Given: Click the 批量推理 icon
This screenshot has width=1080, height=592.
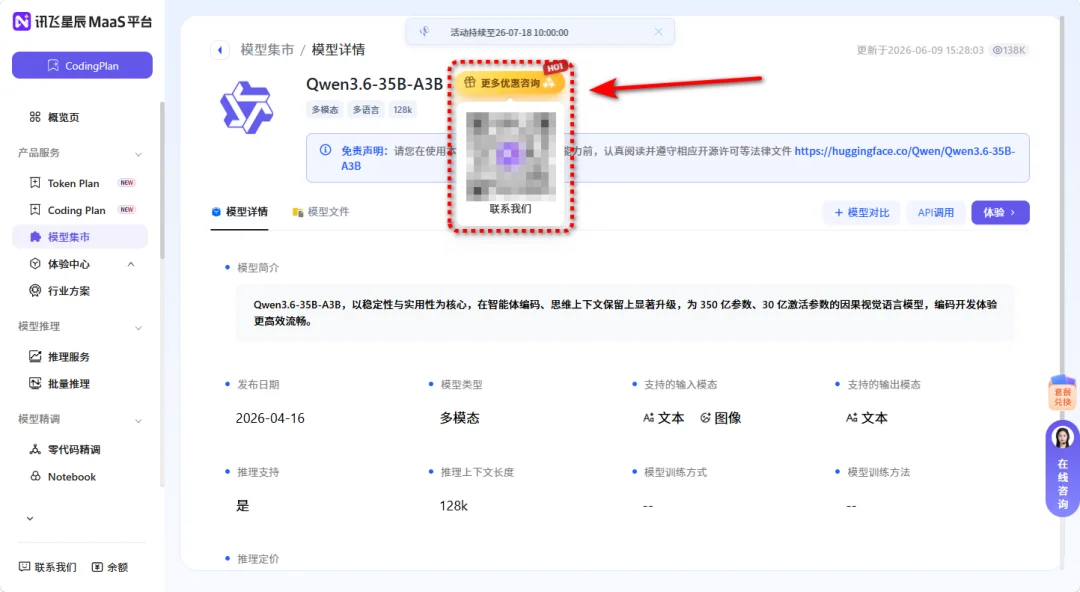Looking at the screenshot, I should pos(35,383).
